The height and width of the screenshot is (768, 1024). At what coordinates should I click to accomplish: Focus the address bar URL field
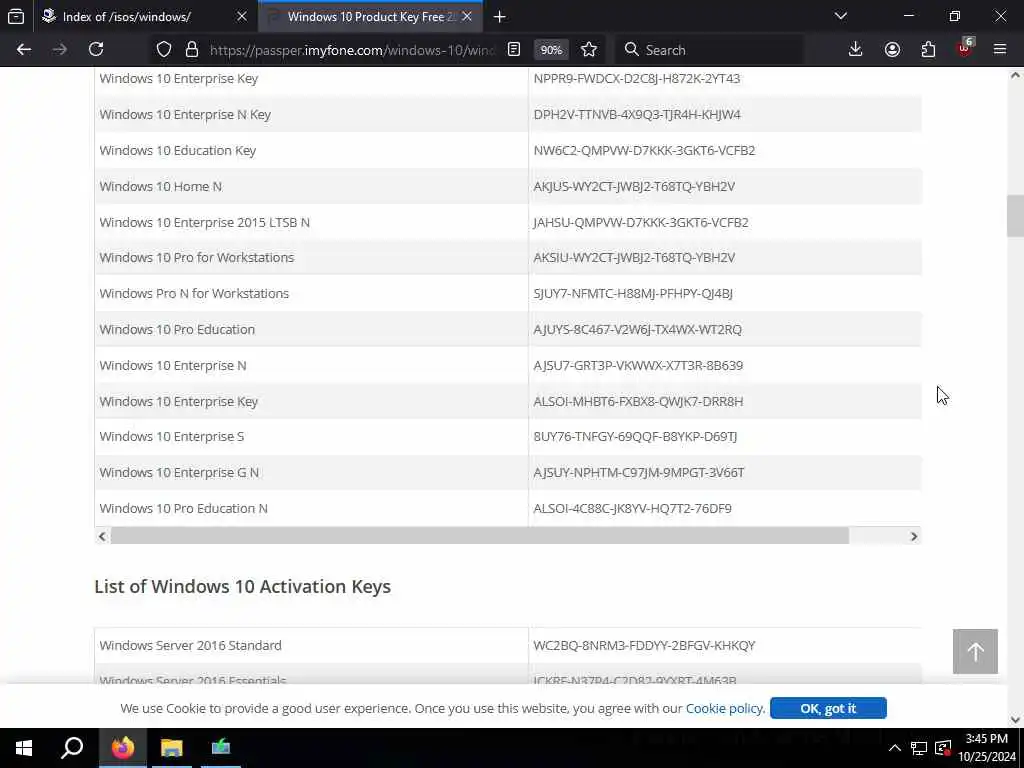click(x=353, y=50)
